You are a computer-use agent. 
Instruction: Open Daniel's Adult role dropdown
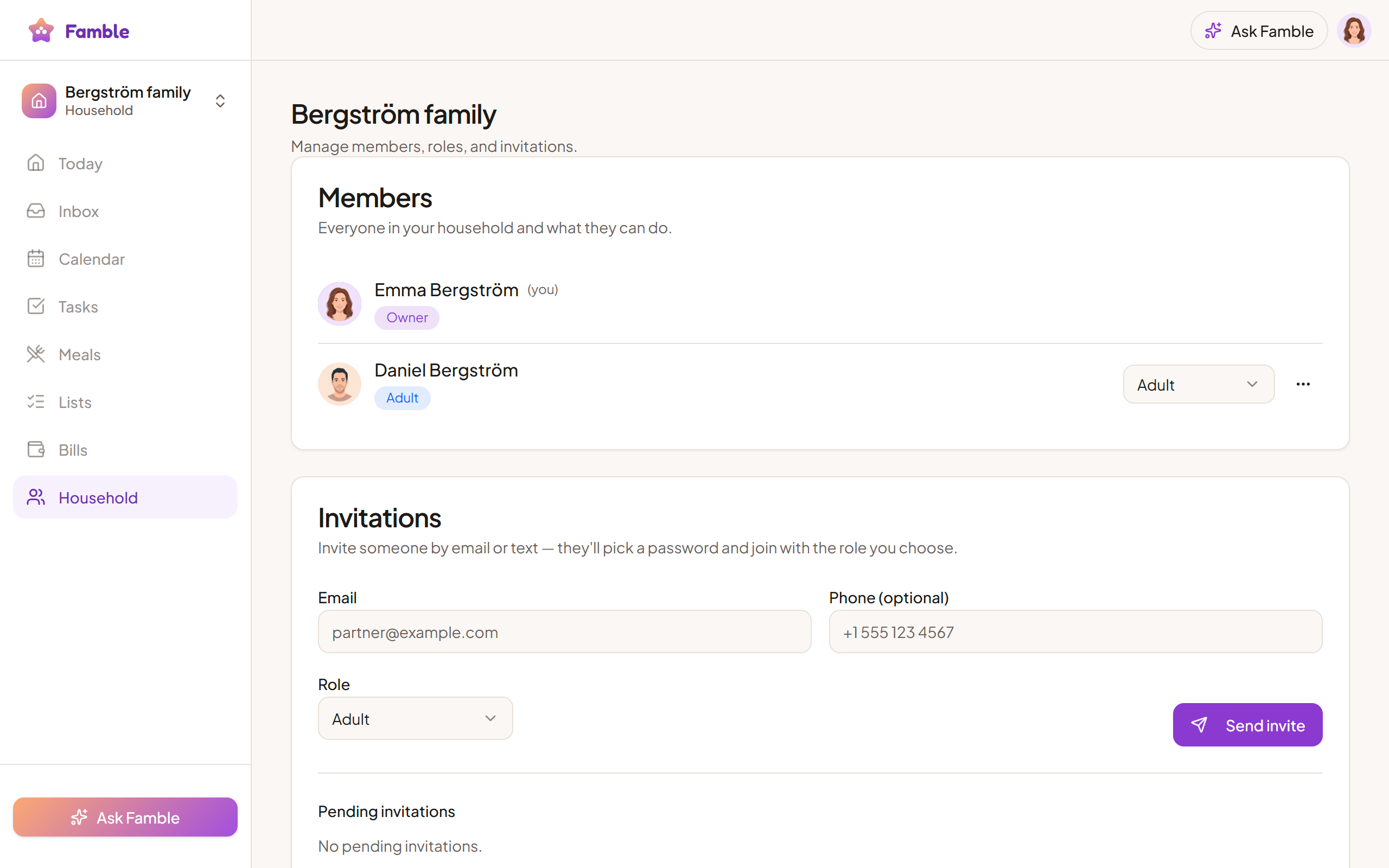tap(1199, 384)
